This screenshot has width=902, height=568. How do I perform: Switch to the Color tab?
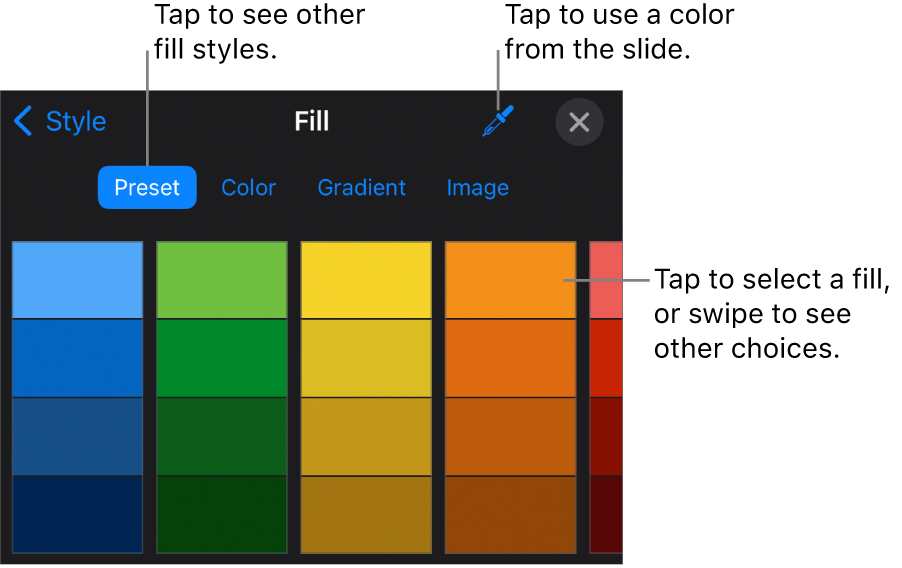(248, 188)
